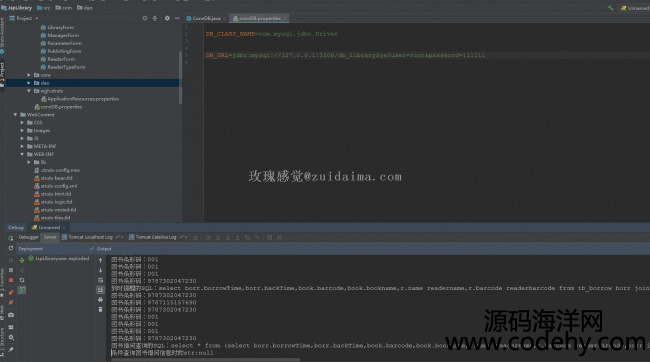Open the Debugger tab
Image resolution: width=650 pixels, height=362 pixels.
[x=28, y=237]
